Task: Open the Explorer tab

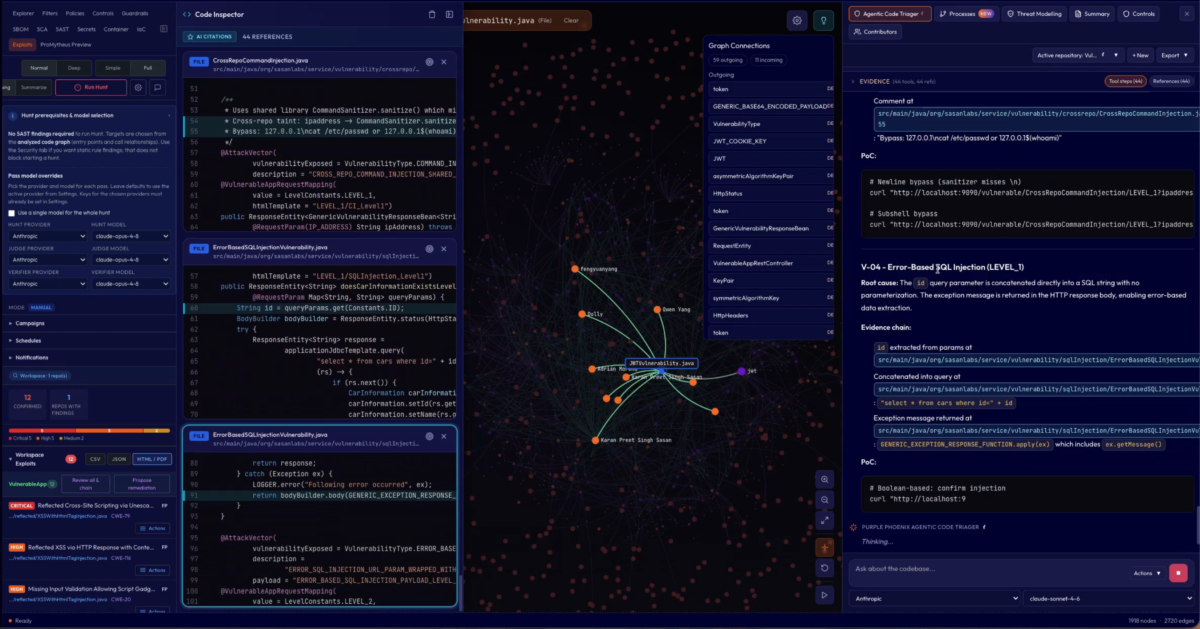Action: click(21, 15)
